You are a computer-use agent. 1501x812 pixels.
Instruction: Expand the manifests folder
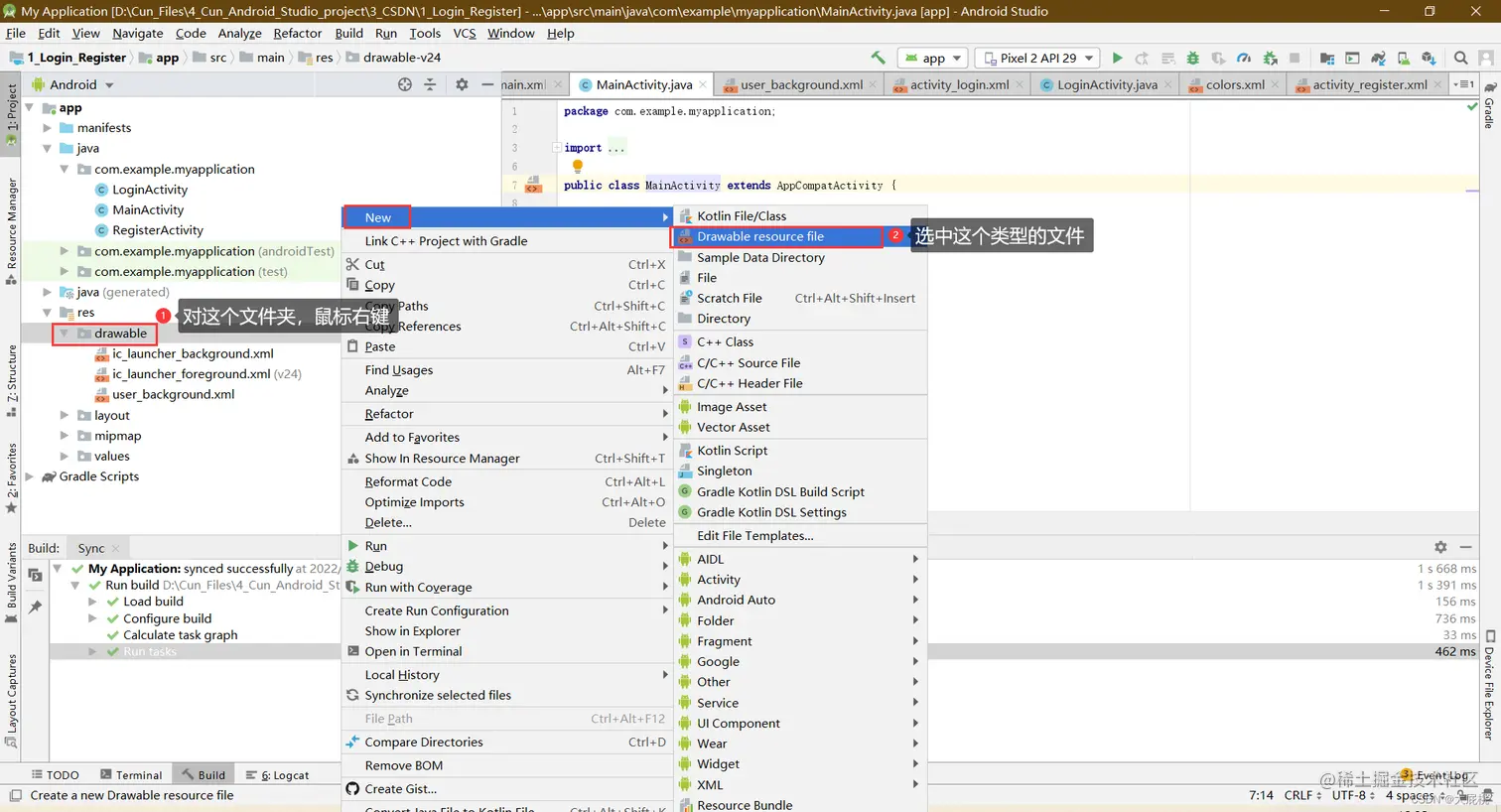(x=48, y=128)
